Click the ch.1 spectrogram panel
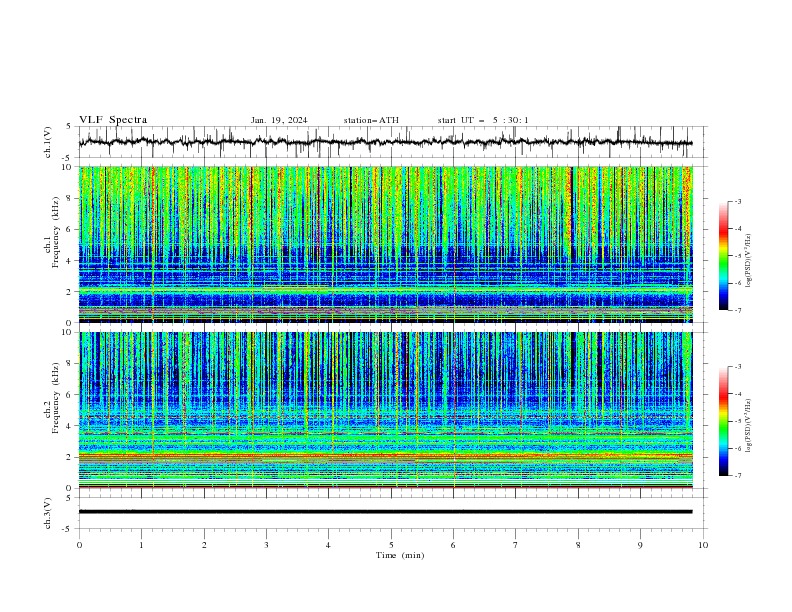The width and height of the screenshot is (792, 612). pos(385,244)
